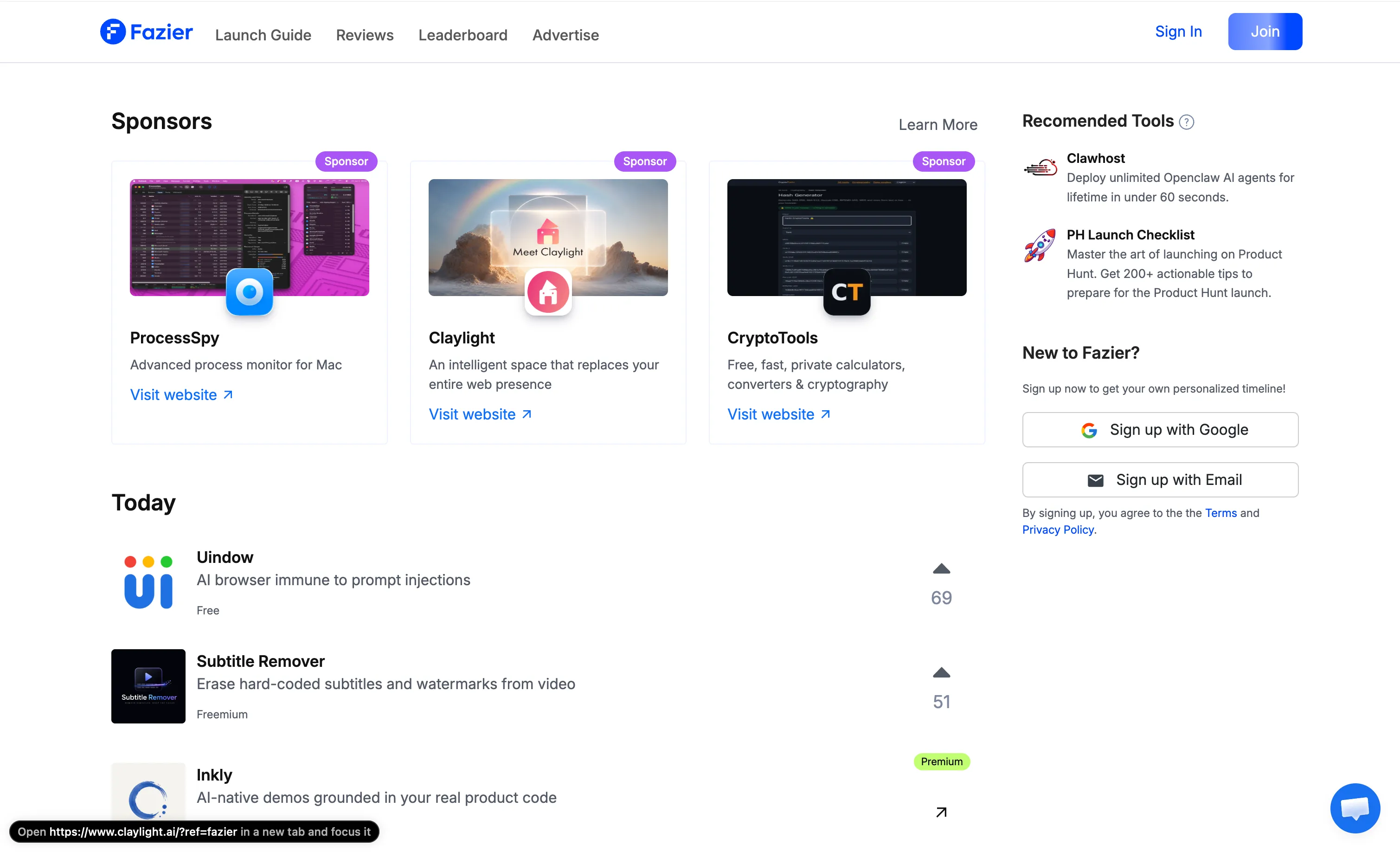Sign up with Email
This screenshot has height=852, width=1400.
pyautogui.click(x=1160, y=480)
